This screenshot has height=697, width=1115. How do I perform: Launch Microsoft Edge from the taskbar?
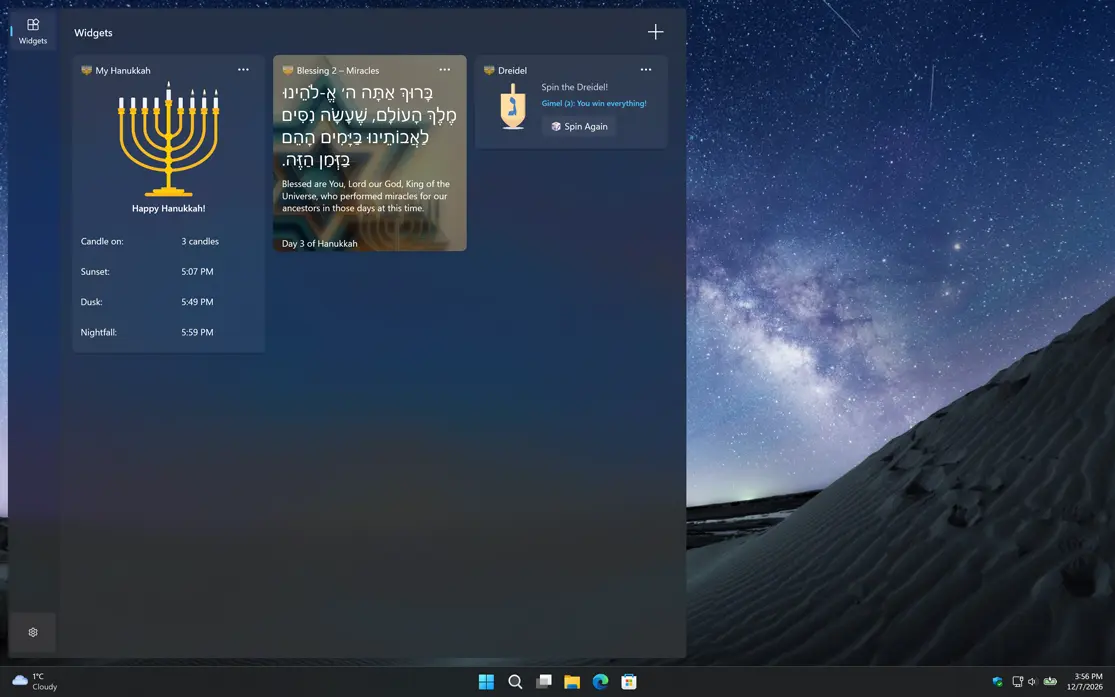pos(600,681)
